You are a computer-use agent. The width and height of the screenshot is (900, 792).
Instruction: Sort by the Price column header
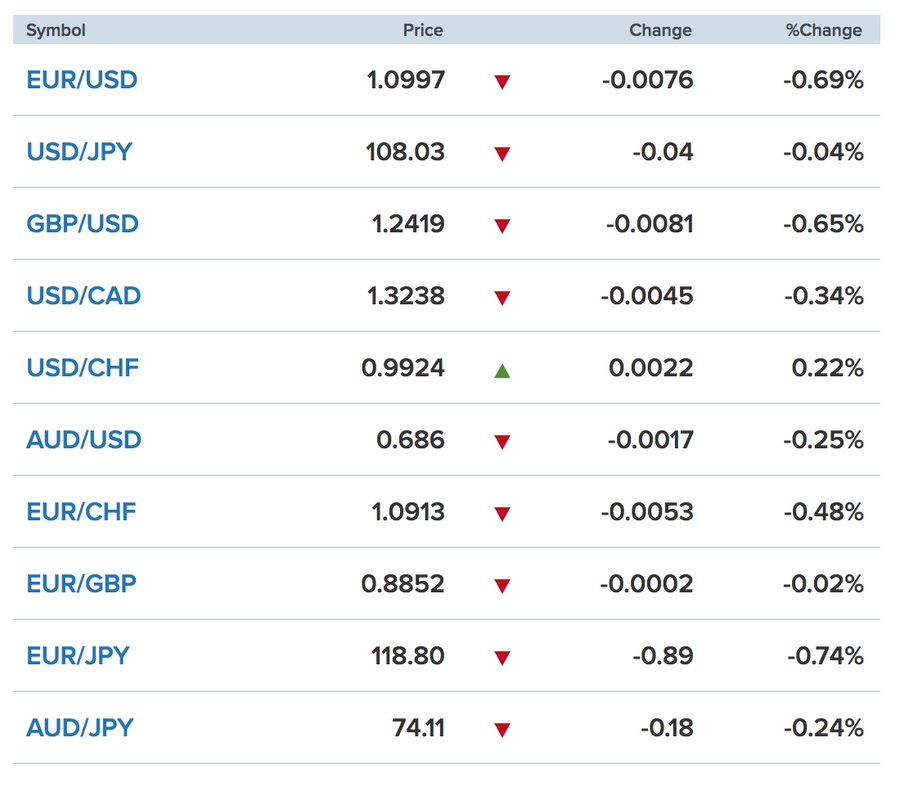pos(422,30)
